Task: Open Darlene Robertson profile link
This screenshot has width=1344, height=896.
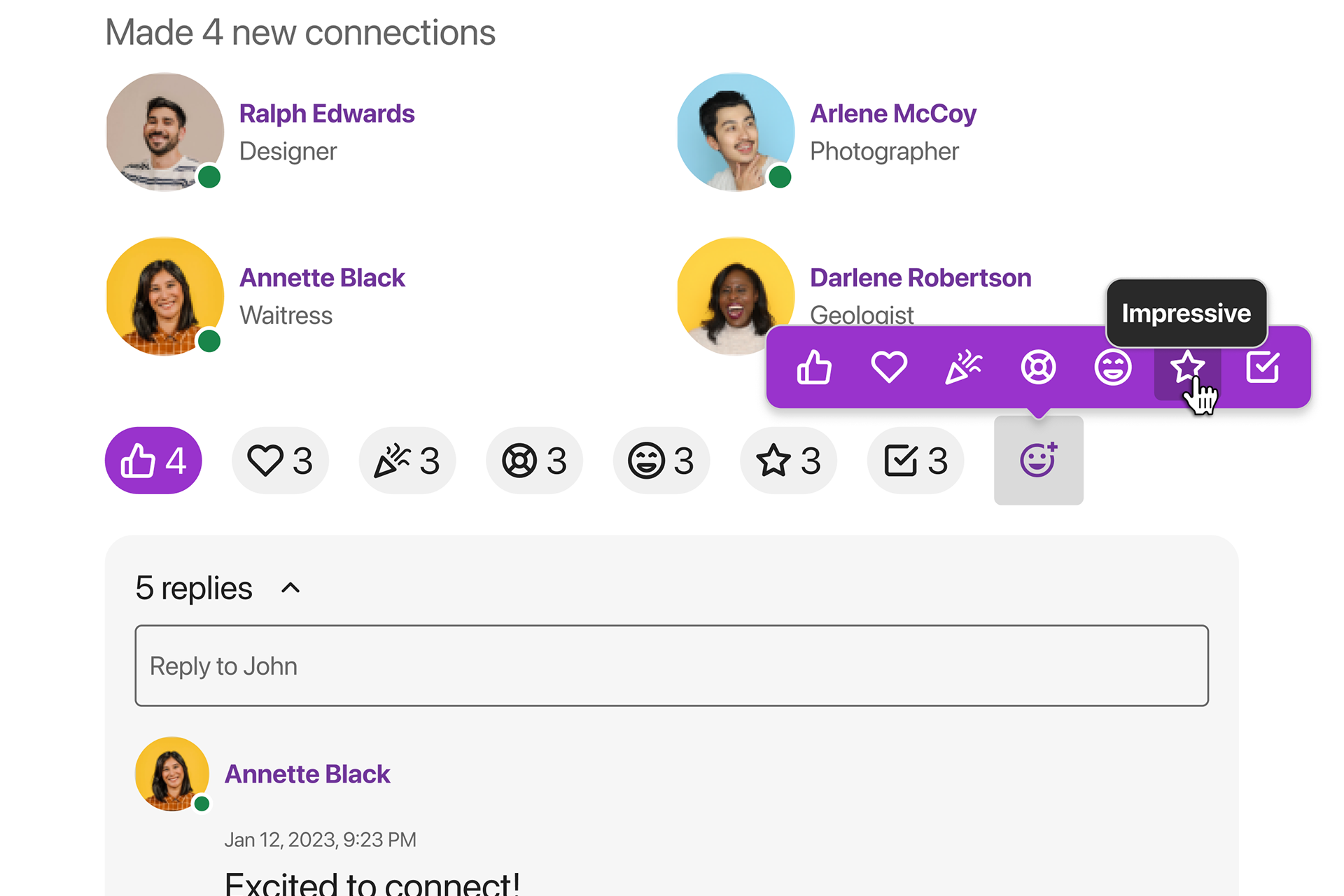Action: coord(920,278)
